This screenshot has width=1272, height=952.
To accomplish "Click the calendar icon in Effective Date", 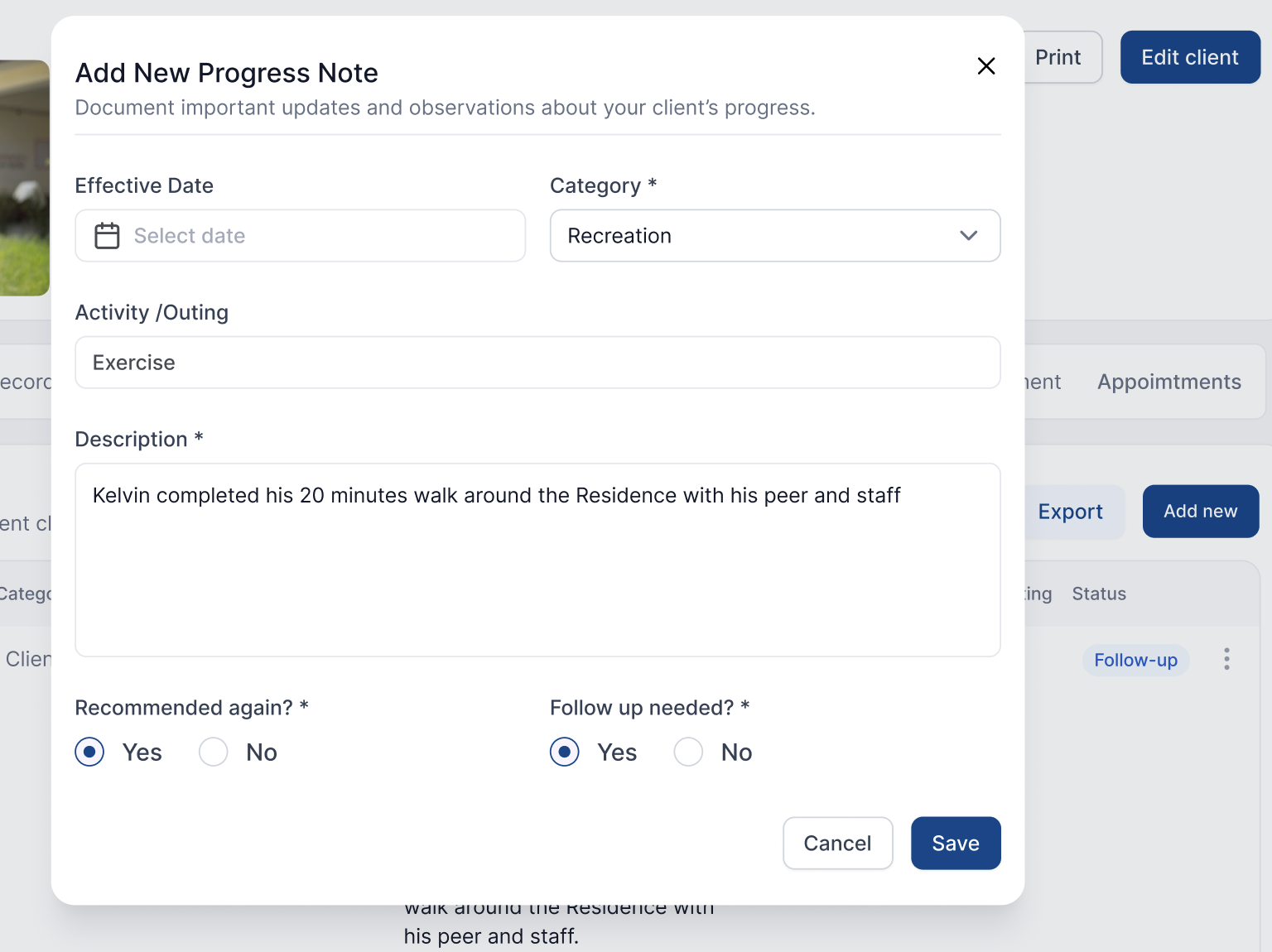I will [x=107, y=236].
